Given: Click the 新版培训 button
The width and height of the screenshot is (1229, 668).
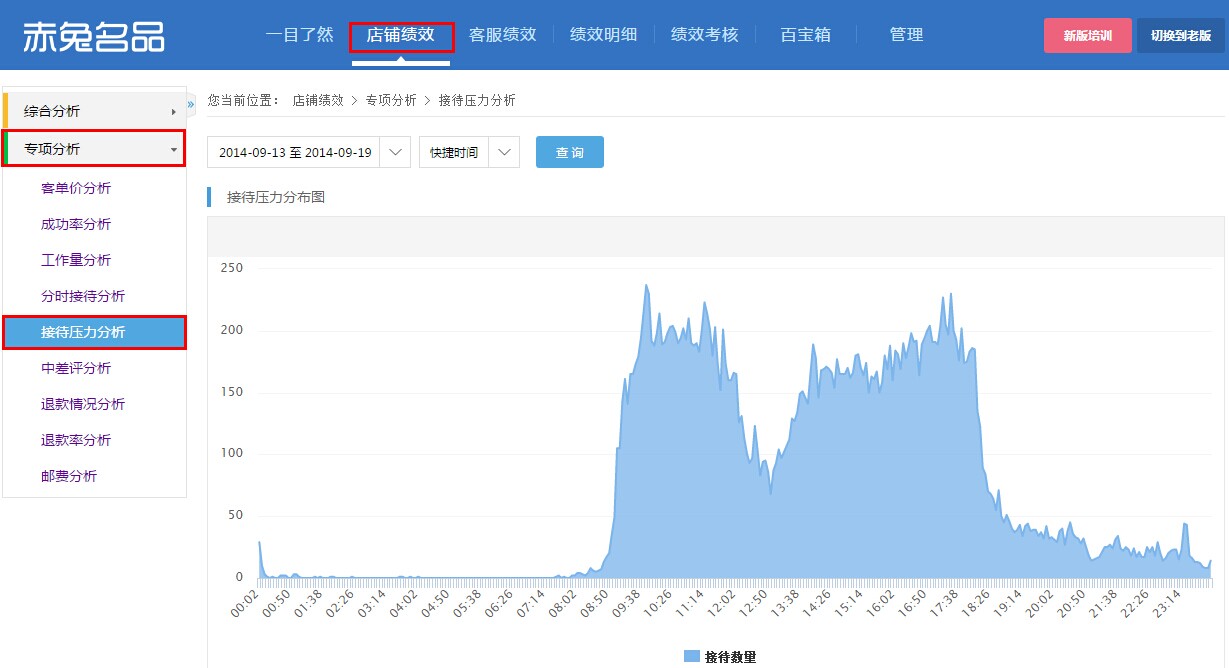Looking at the screenshot, I should point(1087,35).
